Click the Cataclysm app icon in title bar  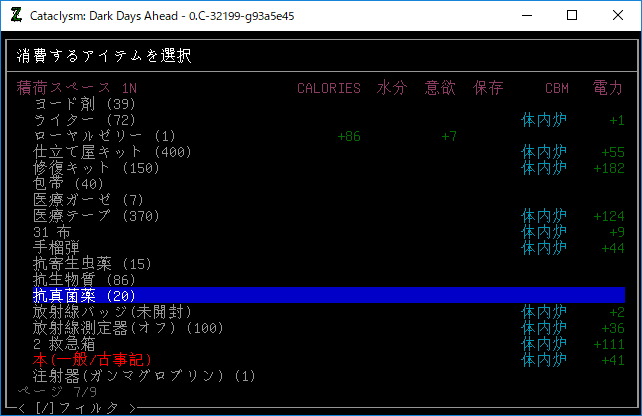[x=15, y=16]
